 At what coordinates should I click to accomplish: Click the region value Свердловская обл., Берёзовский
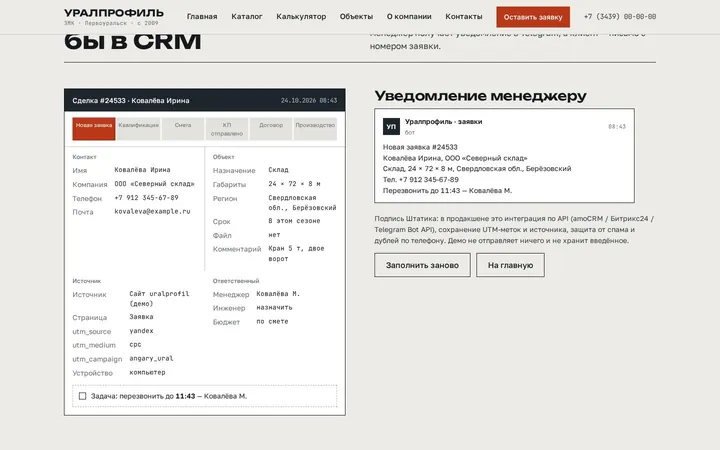click(302, 202)
